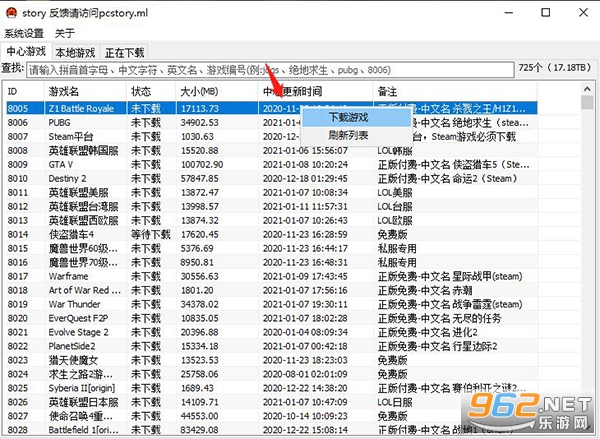Click the update time 2020-08-01 02:01:09
This screenshot has height=439, width=600.
click(305, 374)
